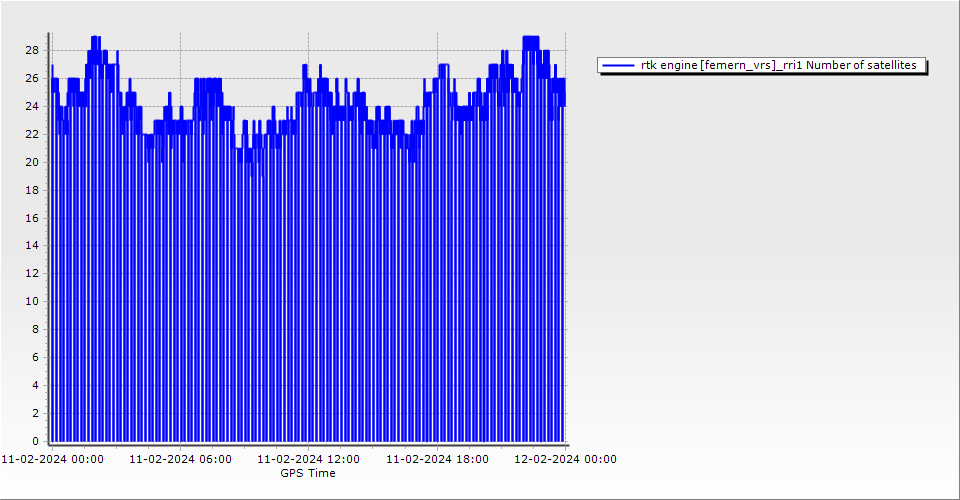Click the y-axis tick label 8
The image size is (960, 500).
tap(35, 329)
